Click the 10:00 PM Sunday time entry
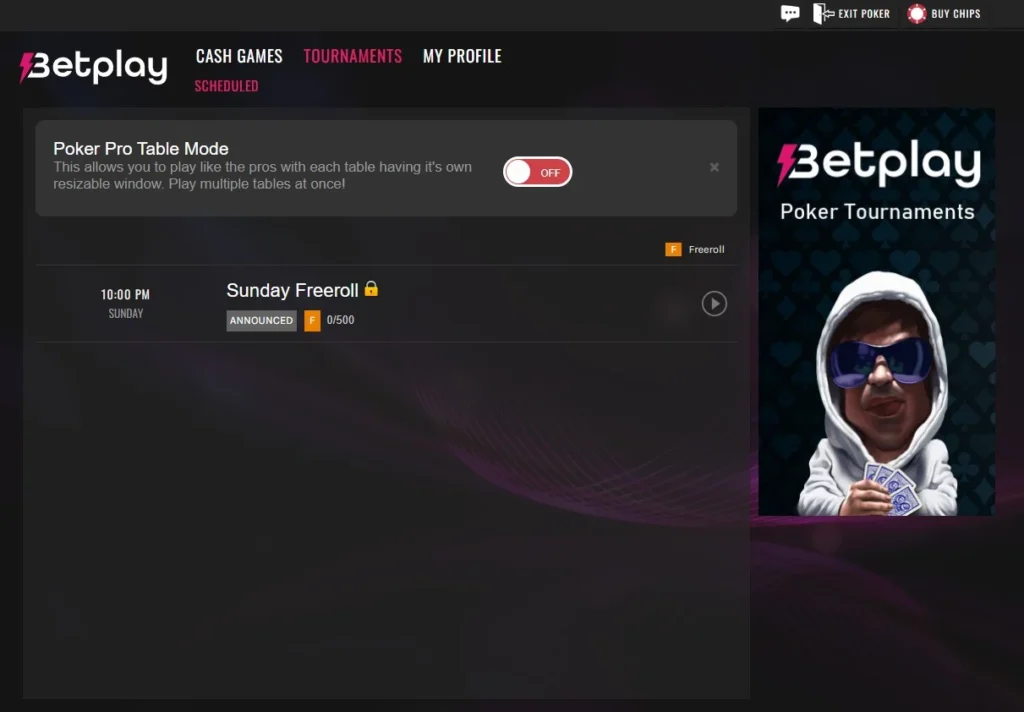 pyautogui.click(x=125, y=303)
